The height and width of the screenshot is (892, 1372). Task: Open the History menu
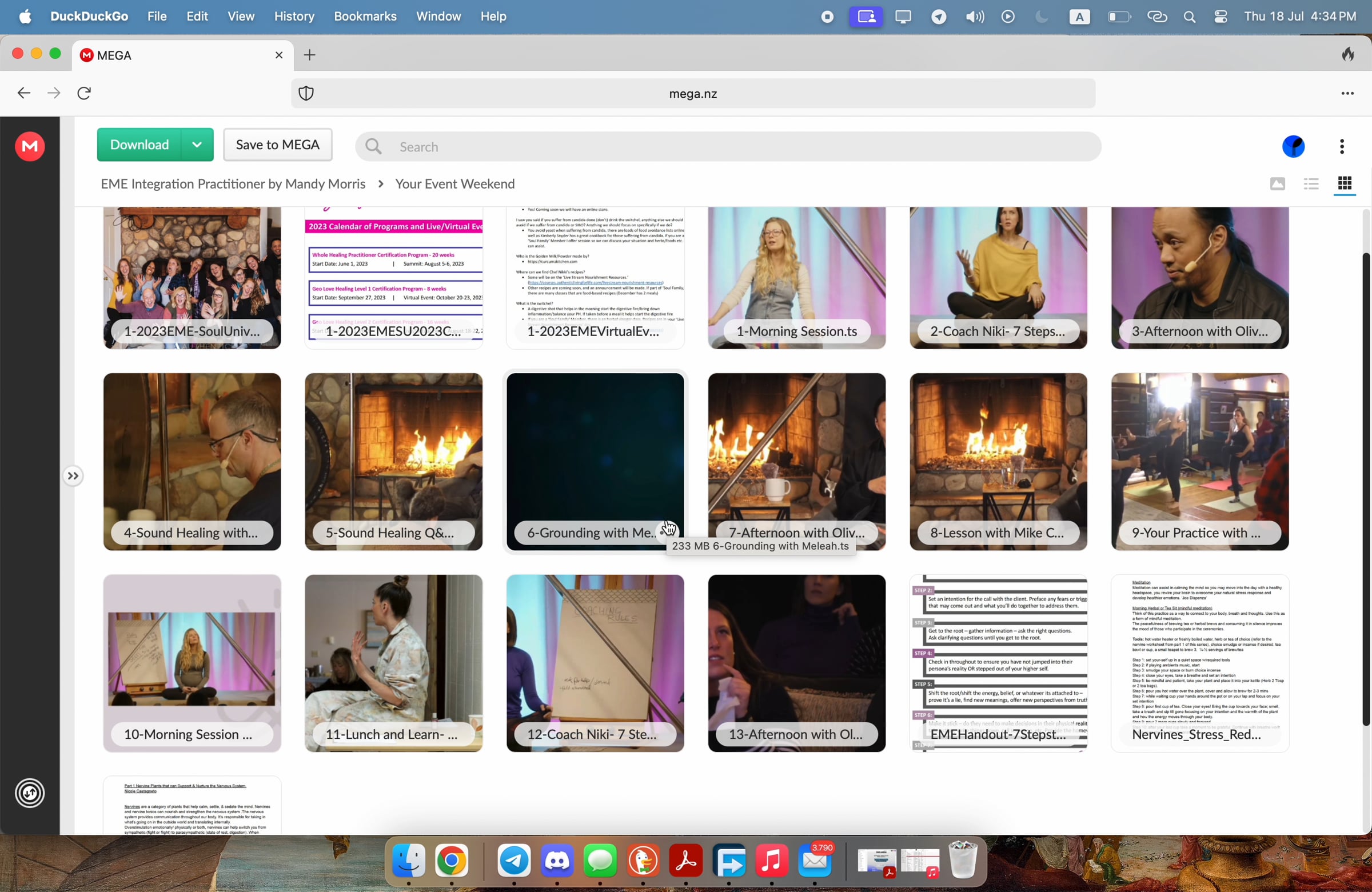click(294, 17)
